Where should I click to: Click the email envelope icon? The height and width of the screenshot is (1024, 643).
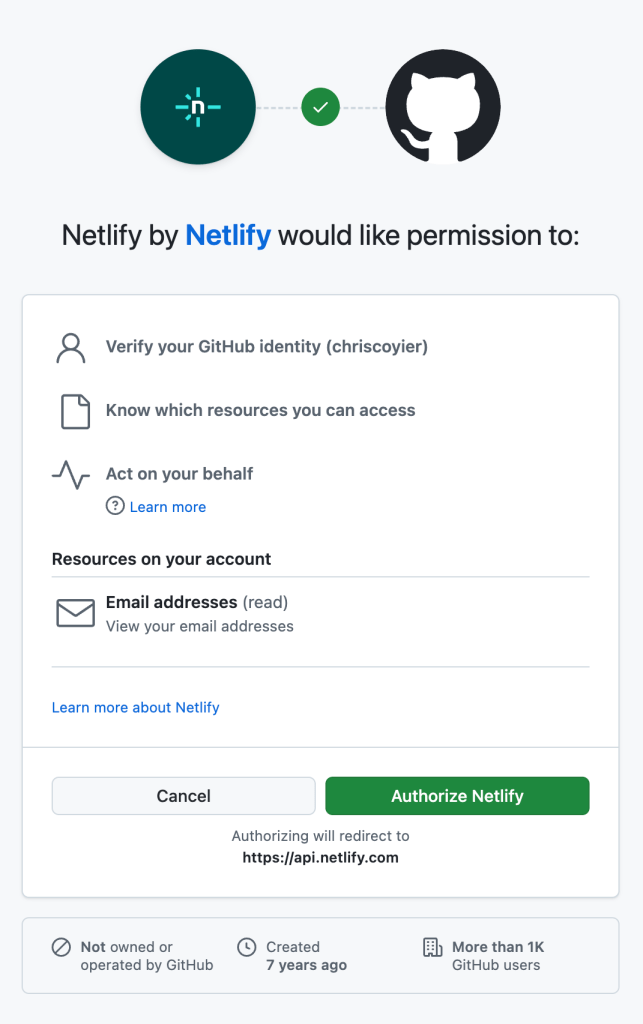[x=75, y=614]
